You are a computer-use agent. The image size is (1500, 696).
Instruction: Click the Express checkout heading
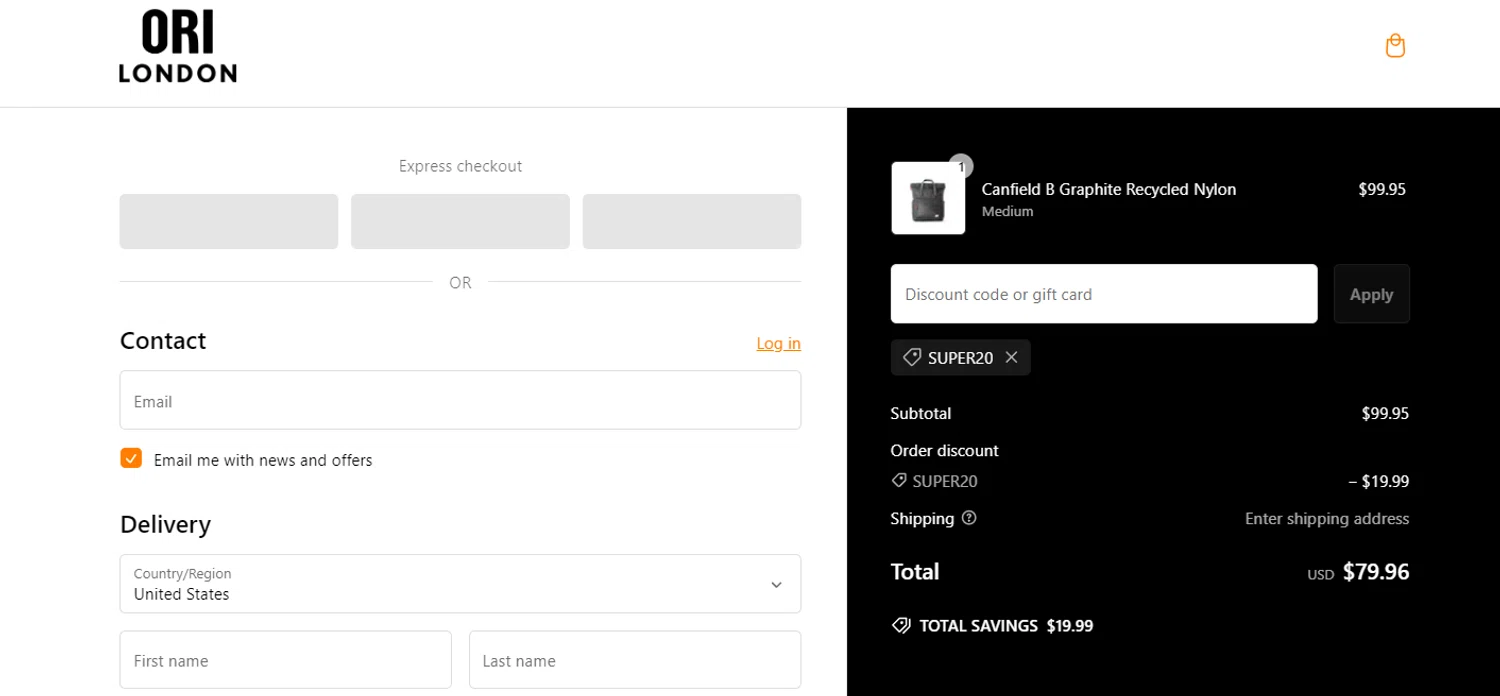[460, 166]
